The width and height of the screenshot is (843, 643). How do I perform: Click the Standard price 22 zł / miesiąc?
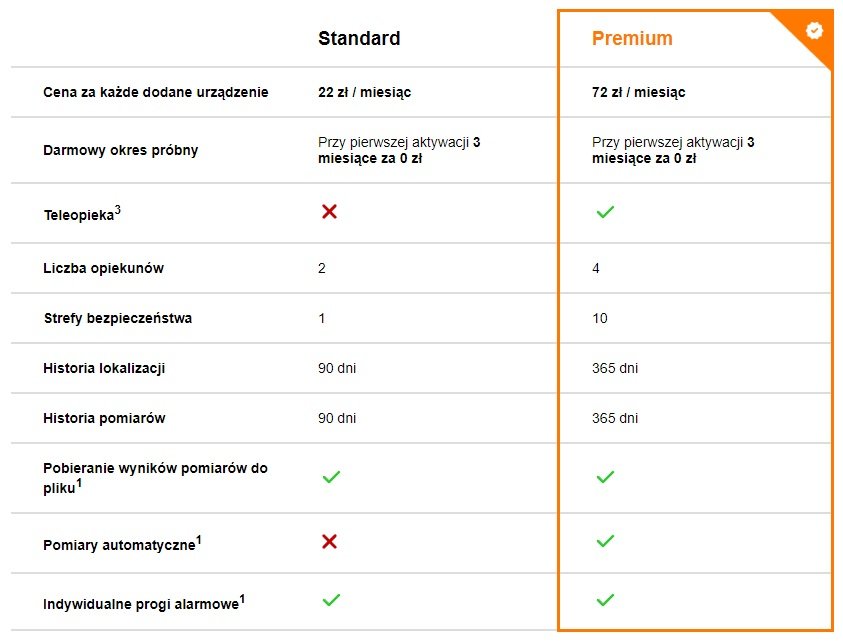coord(365,92)
